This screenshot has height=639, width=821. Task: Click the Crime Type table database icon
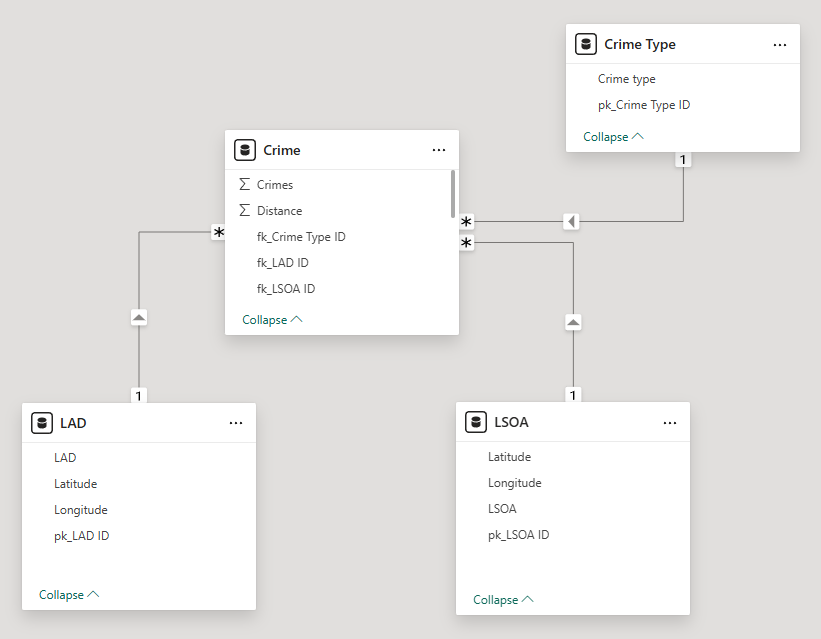tap(586, 44)
